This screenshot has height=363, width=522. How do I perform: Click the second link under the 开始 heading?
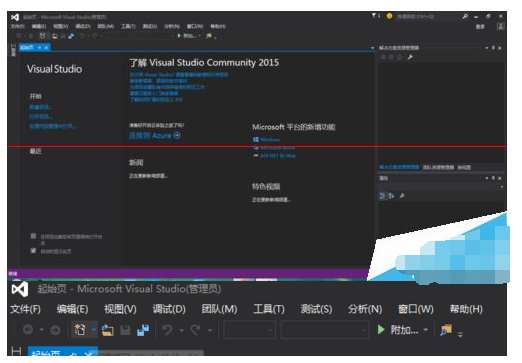40,116
